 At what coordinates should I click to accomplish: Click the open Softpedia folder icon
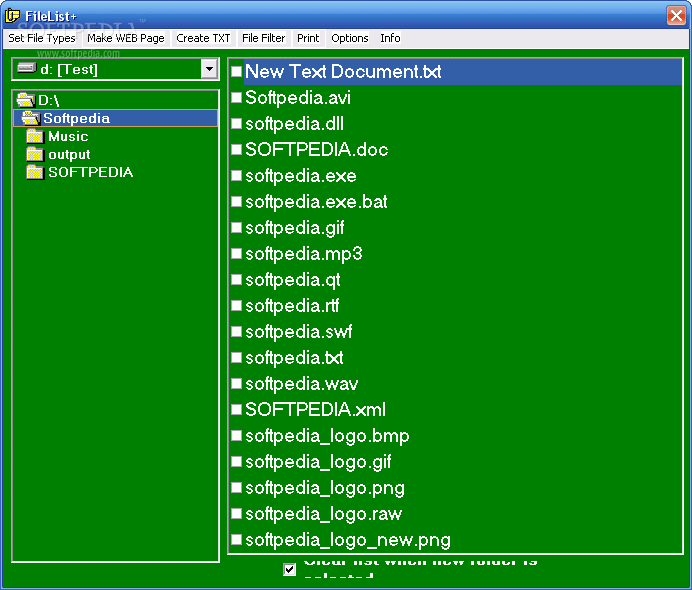click(x=31, y=118)
